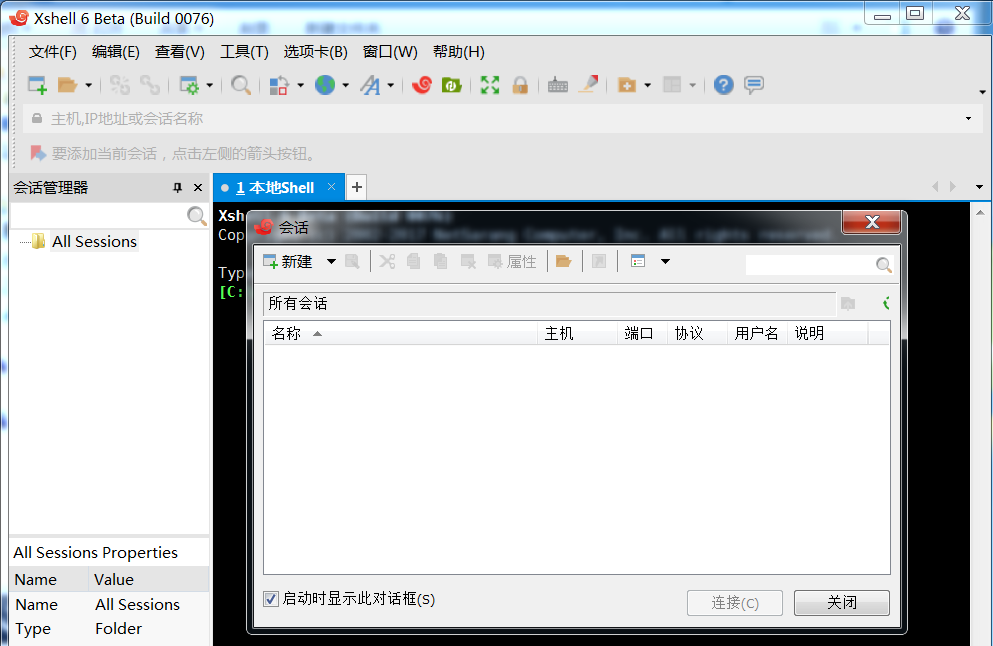The image size is (993, 646).
Task: Click the 主机 column header
Action: coord(578,333)
